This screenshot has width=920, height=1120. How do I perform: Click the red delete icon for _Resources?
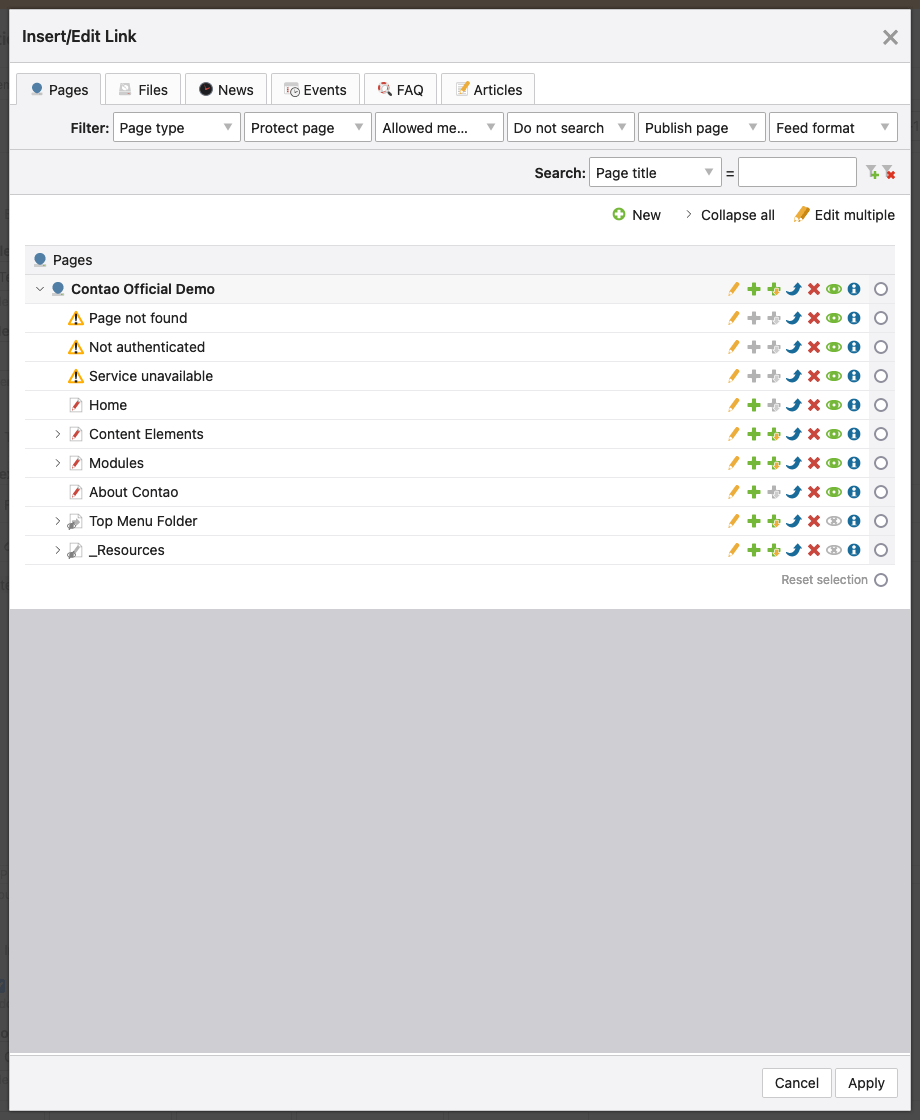click(814, 551)
